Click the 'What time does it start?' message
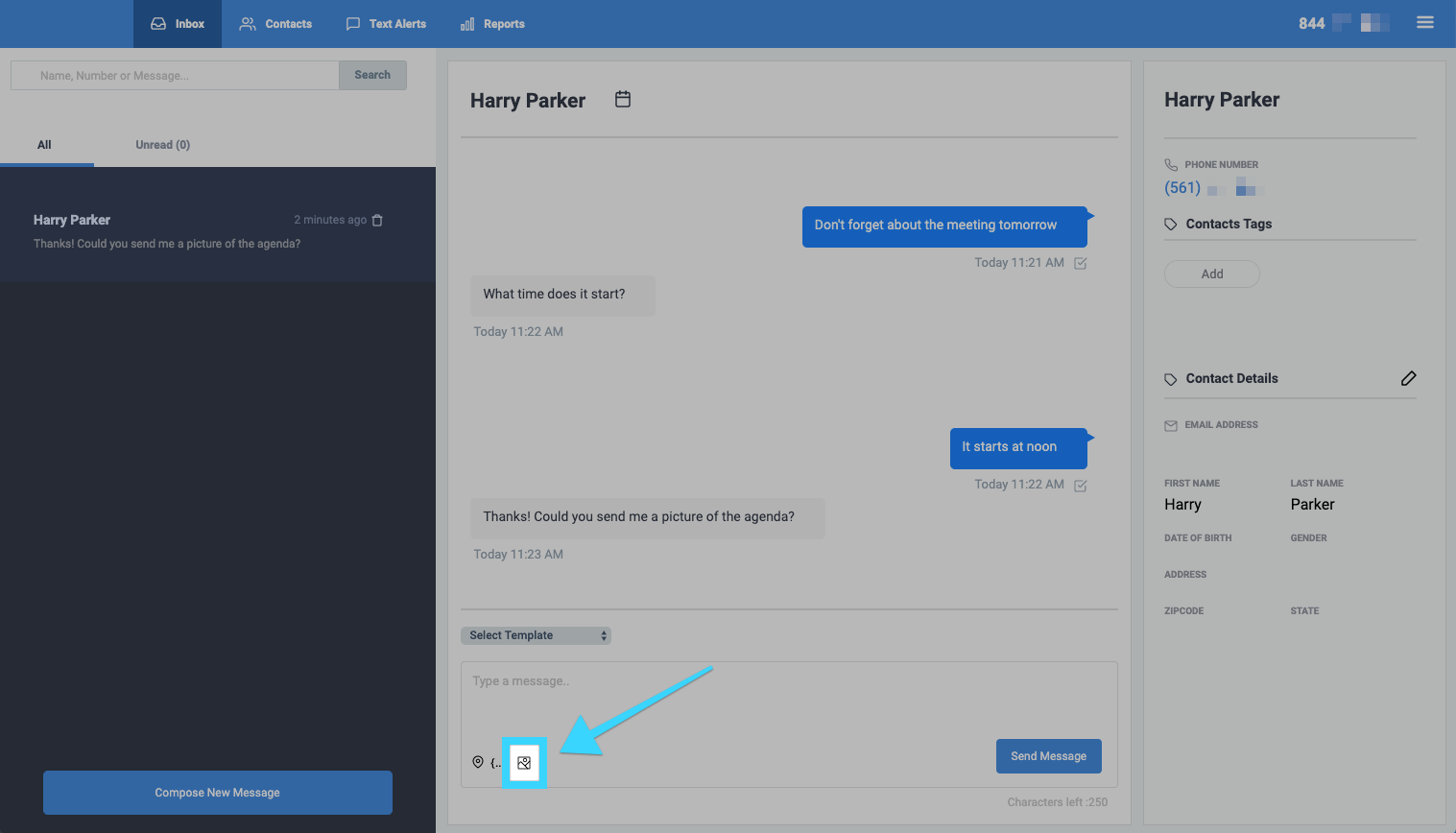 click(x=562, y=296)
